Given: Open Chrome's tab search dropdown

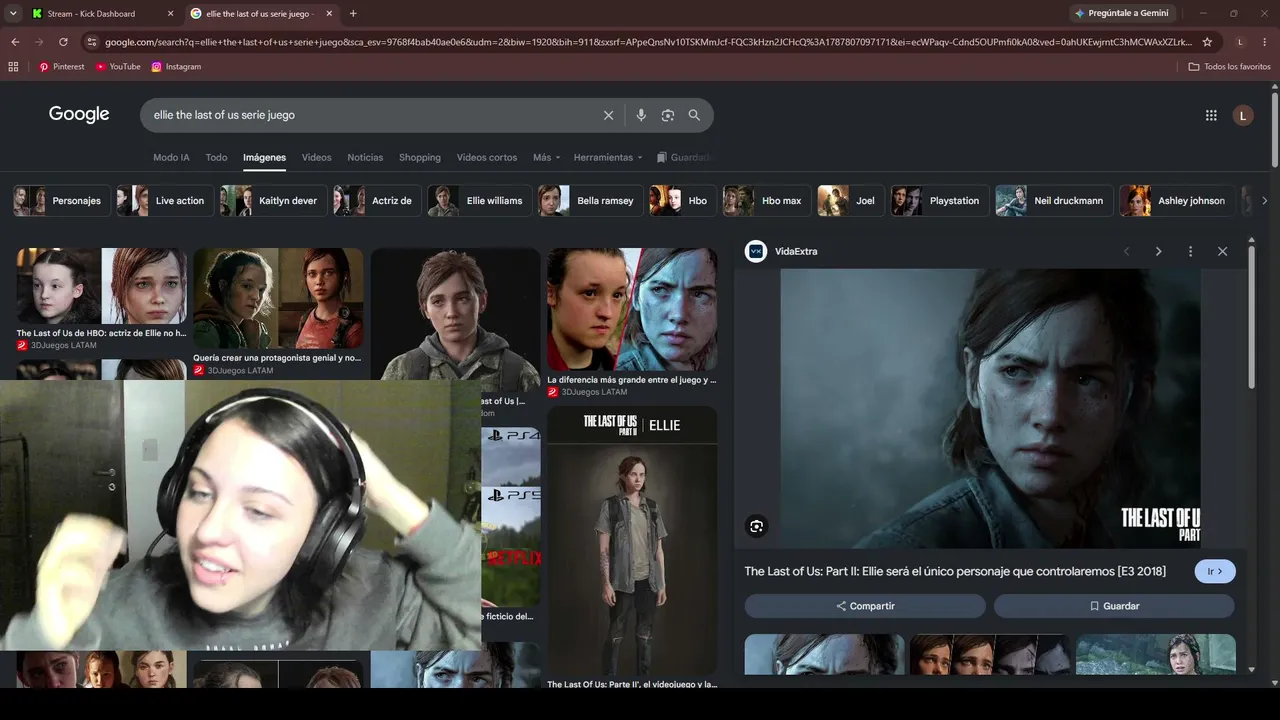Looking at the screenshot, I should click(x=13, y=14).
